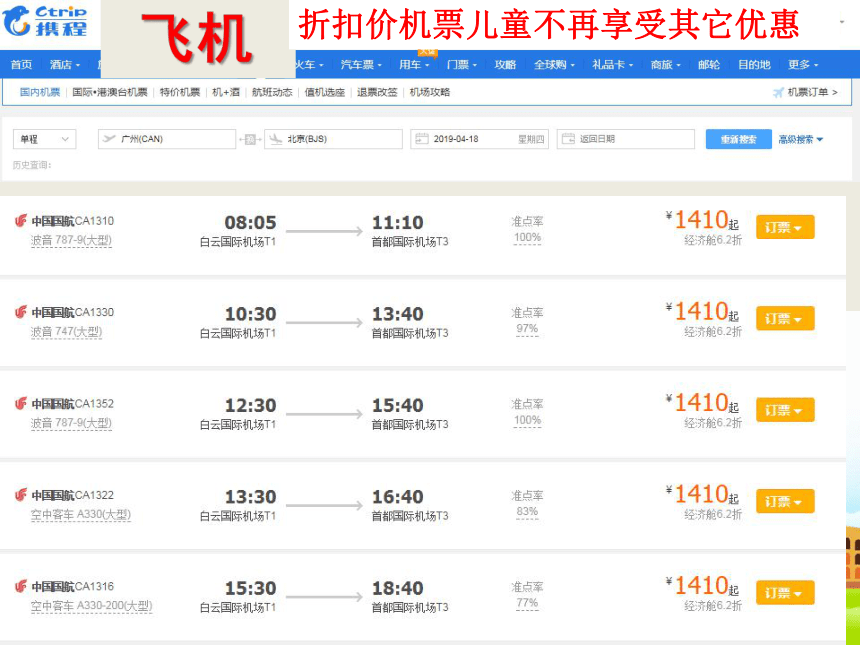Click the calendar icon in 返回日期 field
Viewport: 860px width, 645px height.
click(x=568, y=139)
